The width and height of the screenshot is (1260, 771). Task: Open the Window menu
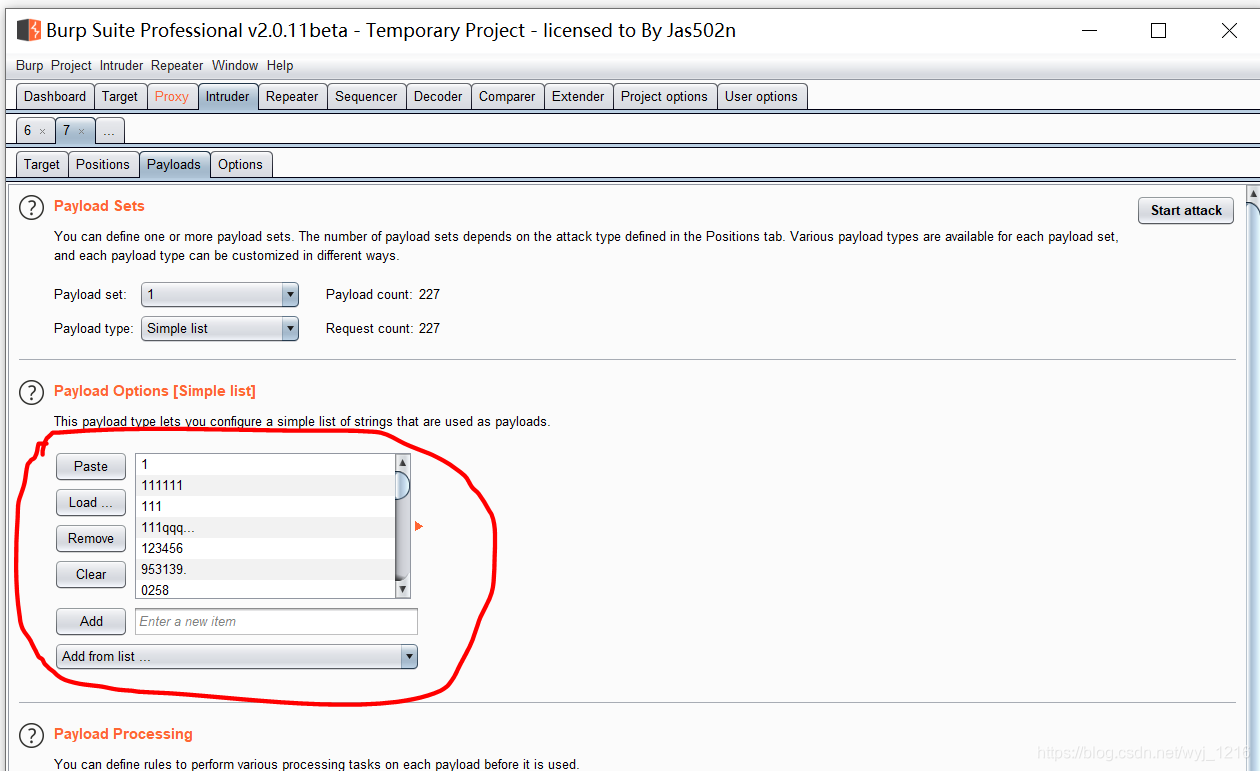click(235, 65)
